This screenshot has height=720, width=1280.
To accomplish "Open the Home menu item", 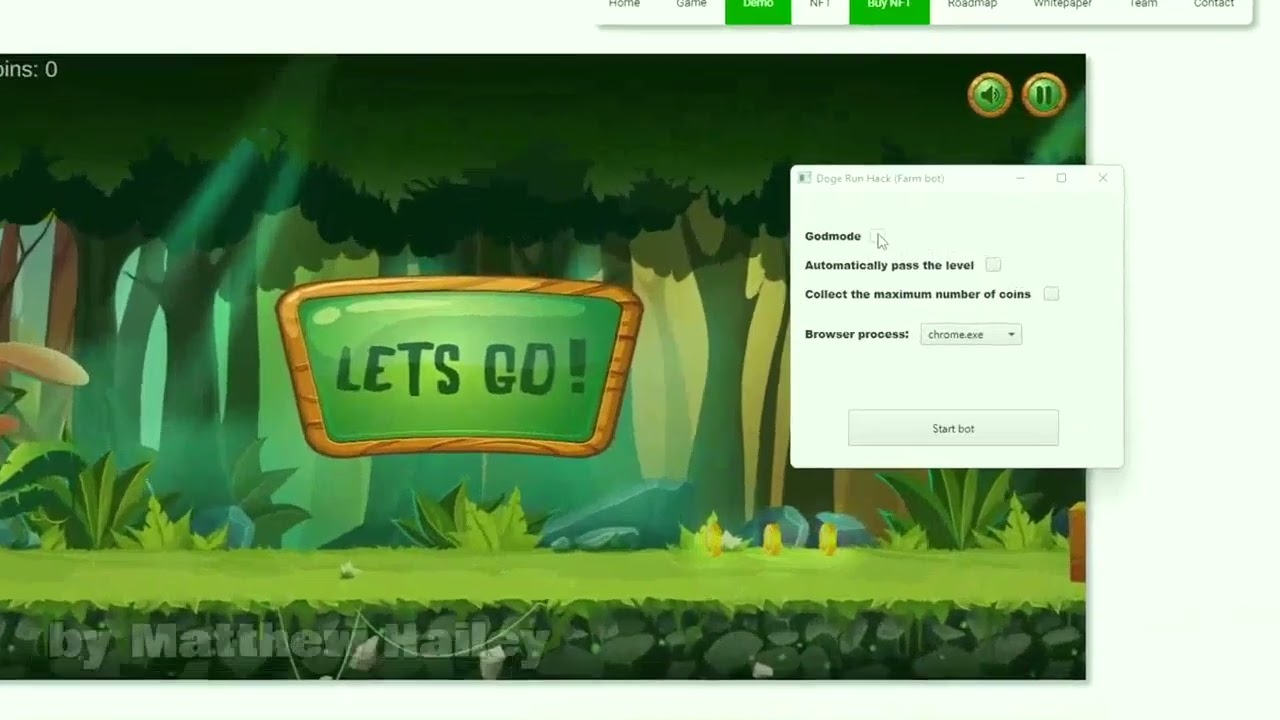I will (x=624, y=4).
